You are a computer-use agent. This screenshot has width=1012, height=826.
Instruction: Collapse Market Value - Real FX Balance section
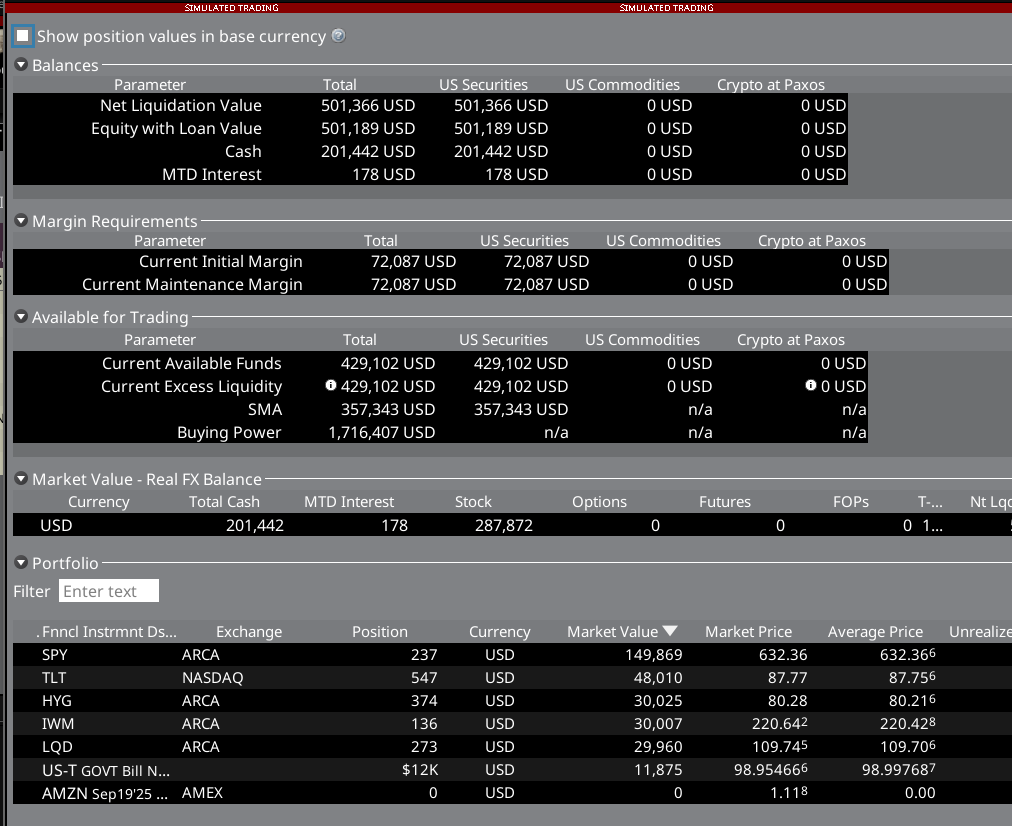click(x=21, y=479)
